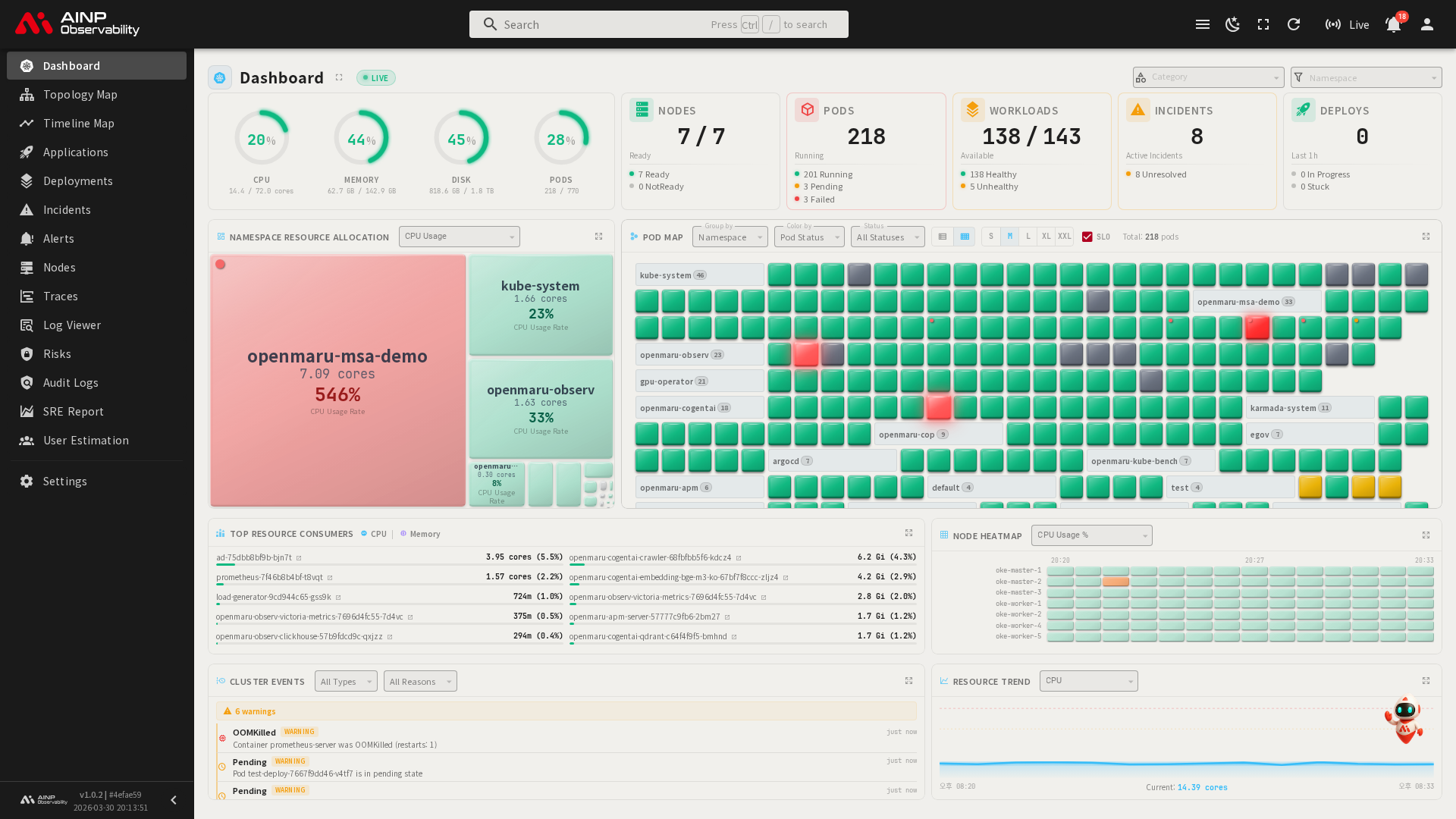
Task: Click the notifications bell icon
Action: (1393, 24)
